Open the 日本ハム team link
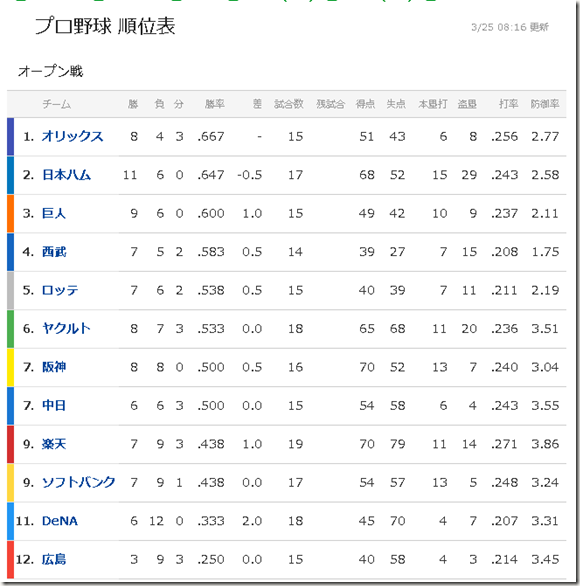 66,175
